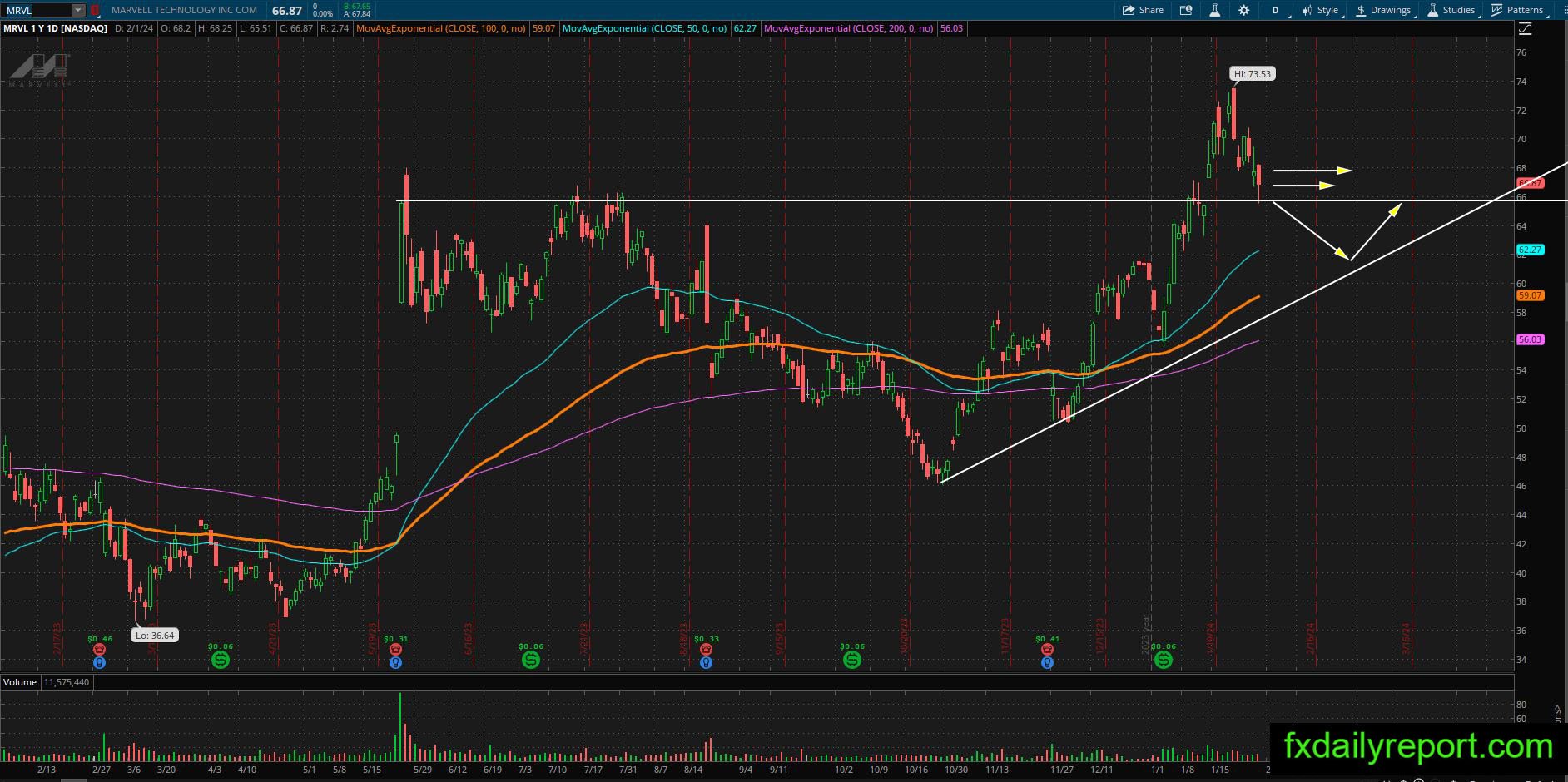Click the active drawing tool icon below toolbar
Image resolution: width=1568 pixels, height=782 pixels.
click(x=1526, y=28)
